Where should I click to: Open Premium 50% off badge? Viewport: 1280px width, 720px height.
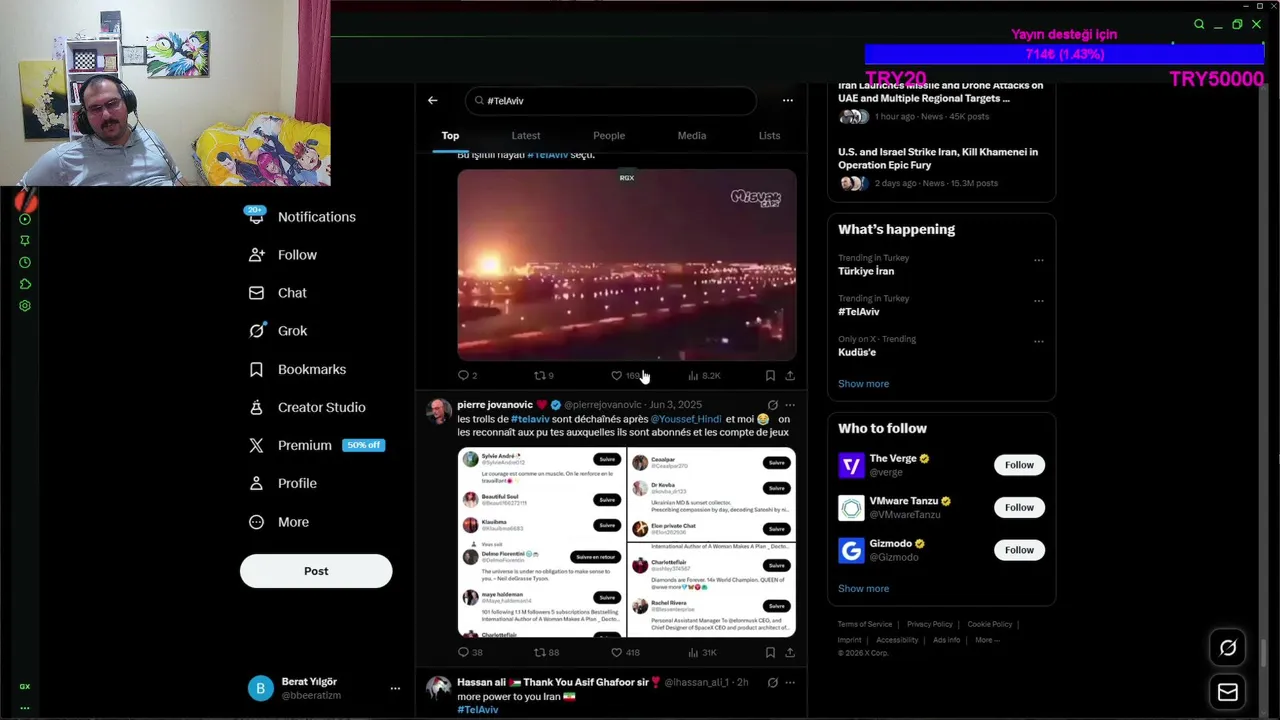coord(363,445)
